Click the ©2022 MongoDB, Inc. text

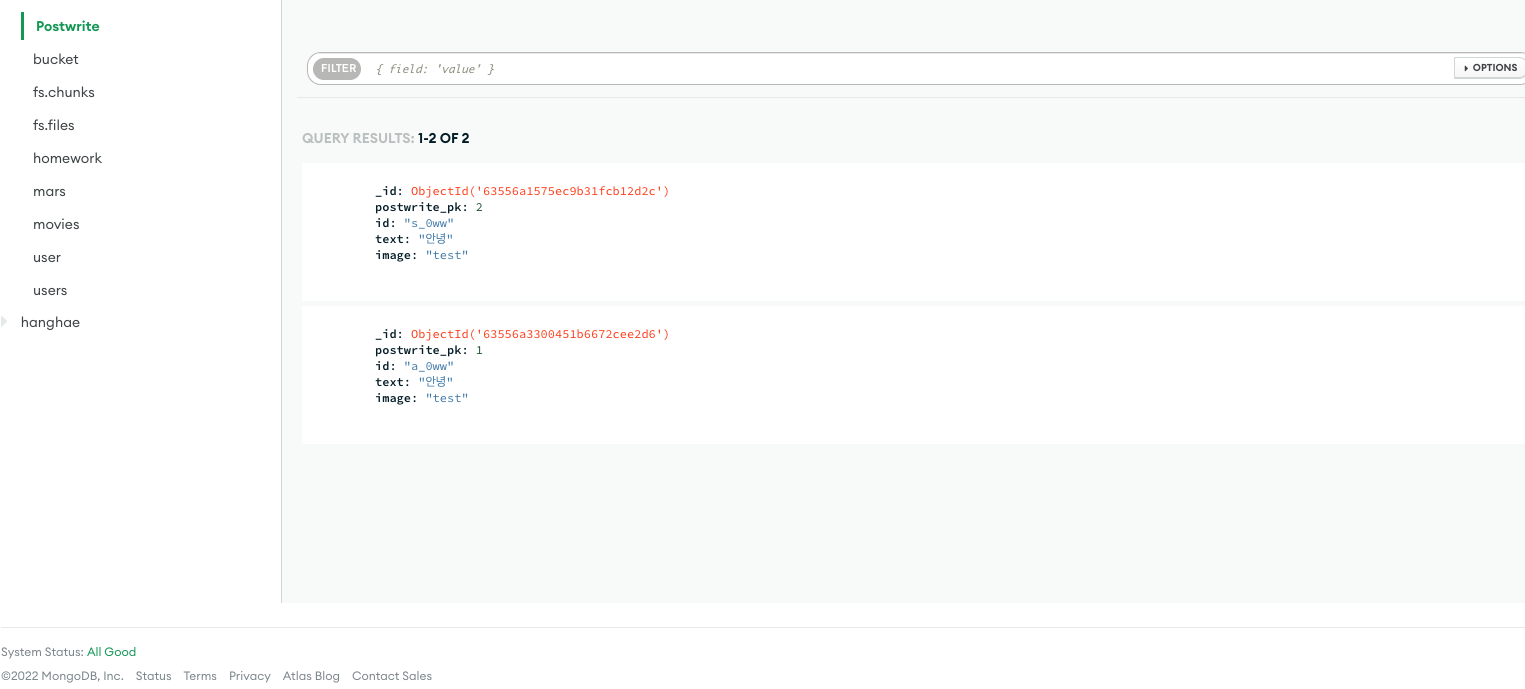(62, 676)
